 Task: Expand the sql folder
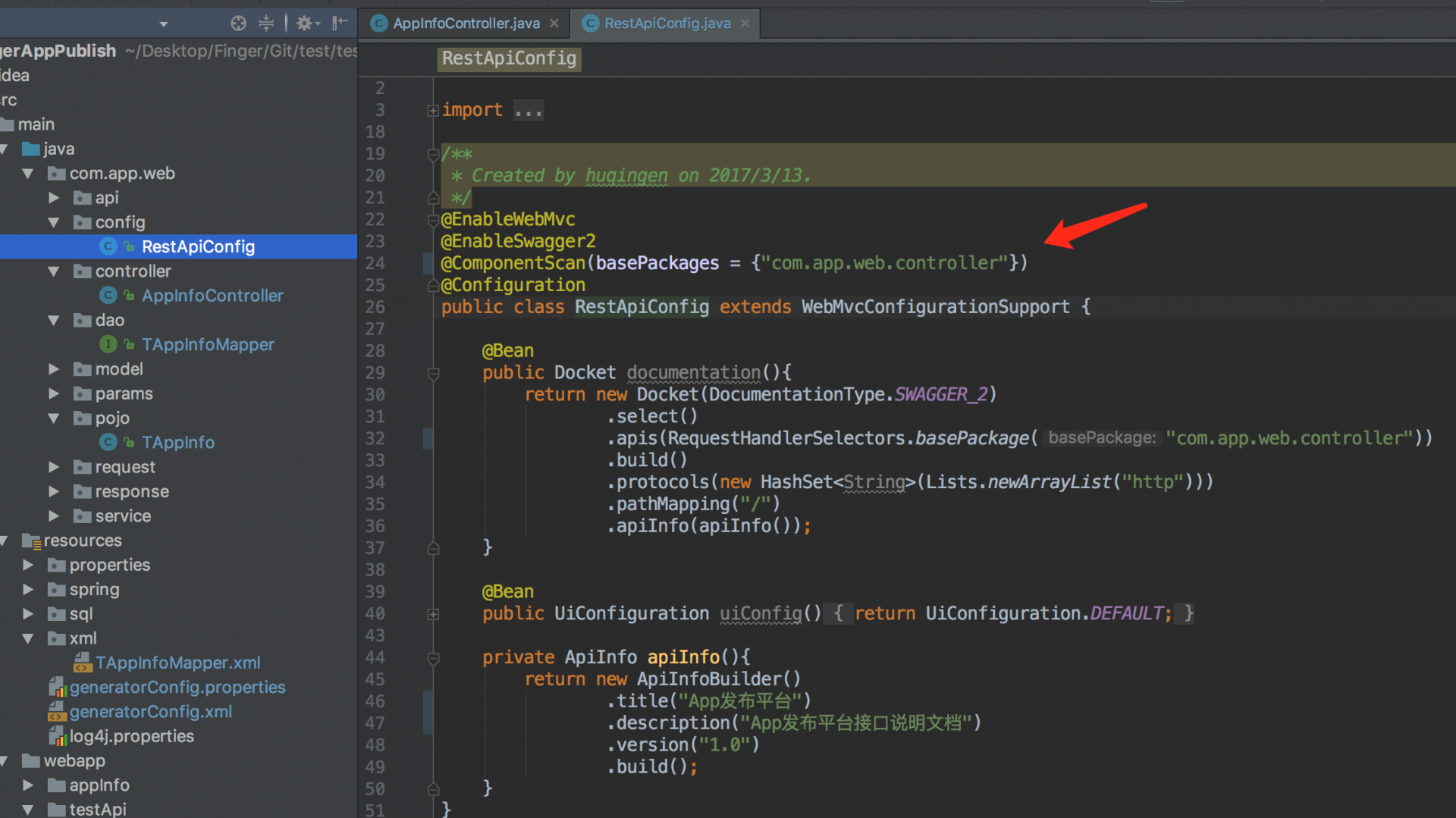point(28,614)
